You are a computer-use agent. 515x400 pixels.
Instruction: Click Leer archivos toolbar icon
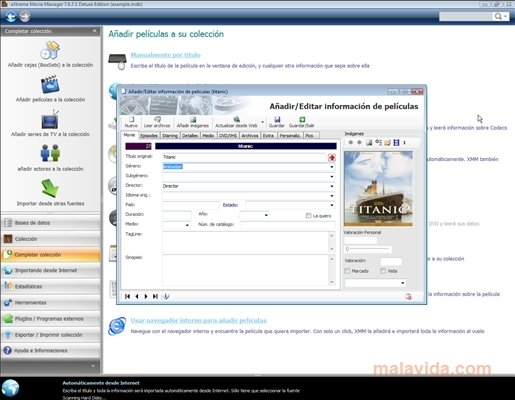point(157,119)
